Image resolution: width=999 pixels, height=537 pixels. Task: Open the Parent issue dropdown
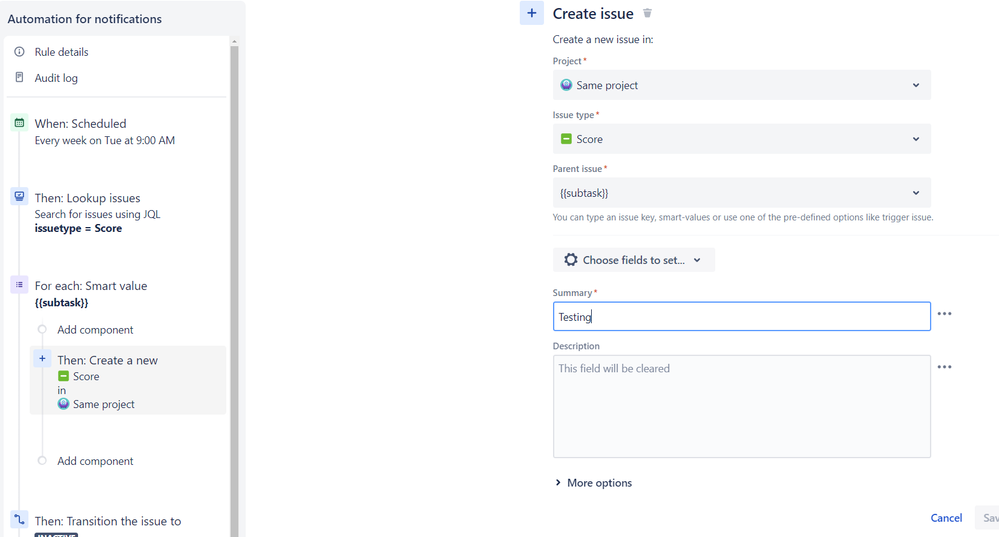click(x=742, y=193)
